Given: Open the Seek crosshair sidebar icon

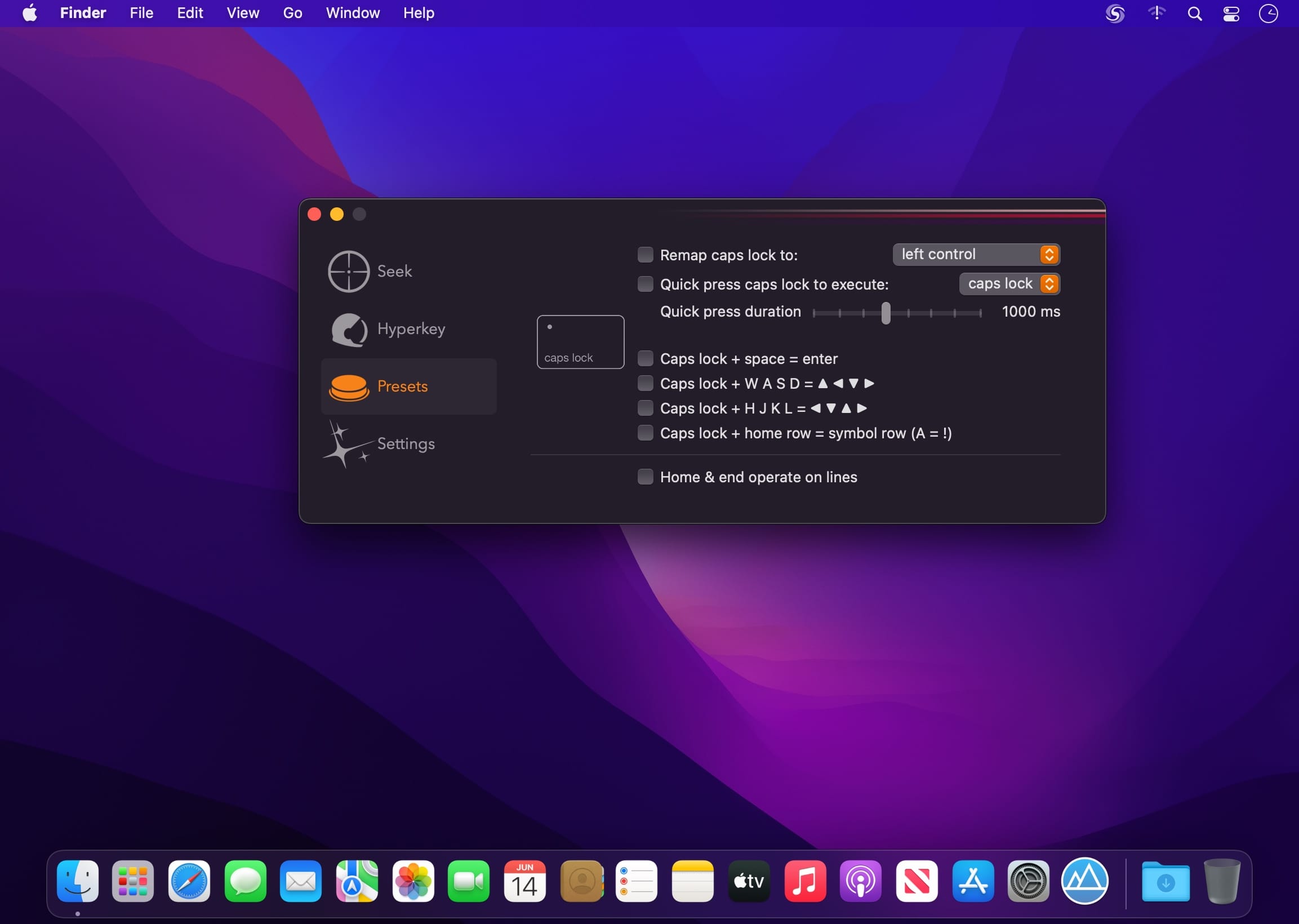Looking at the screenshot, I should [x=349, y=272].
